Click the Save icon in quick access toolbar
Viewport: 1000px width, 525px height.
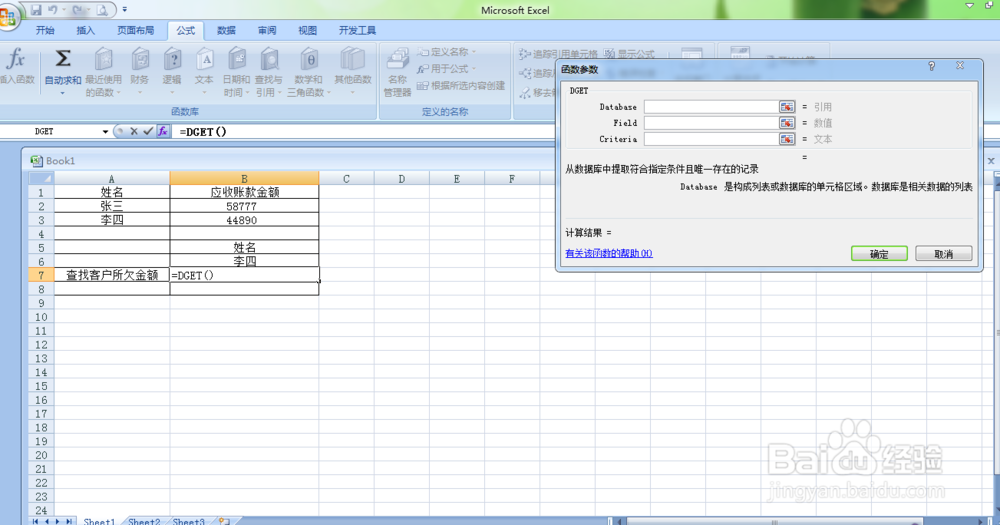point(36,10)
